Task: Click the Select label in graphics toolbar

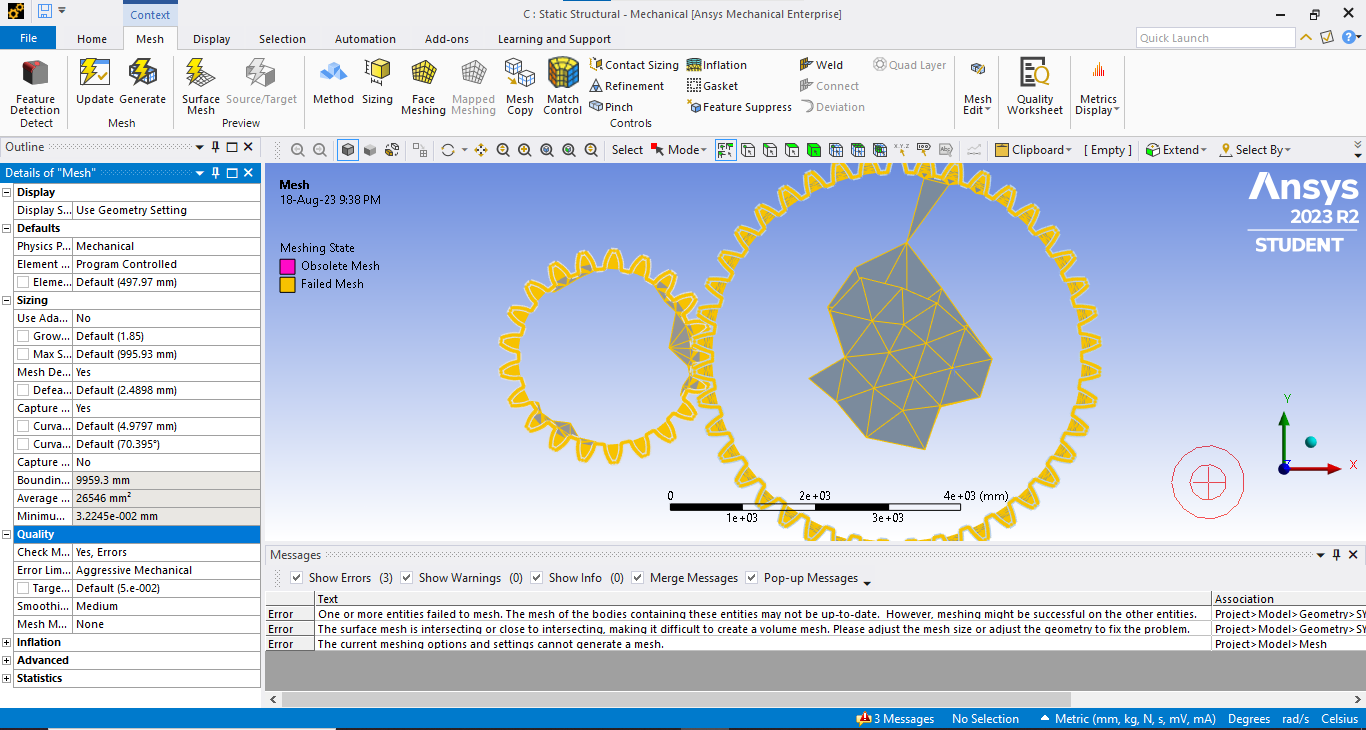Action: coord(627,150)
